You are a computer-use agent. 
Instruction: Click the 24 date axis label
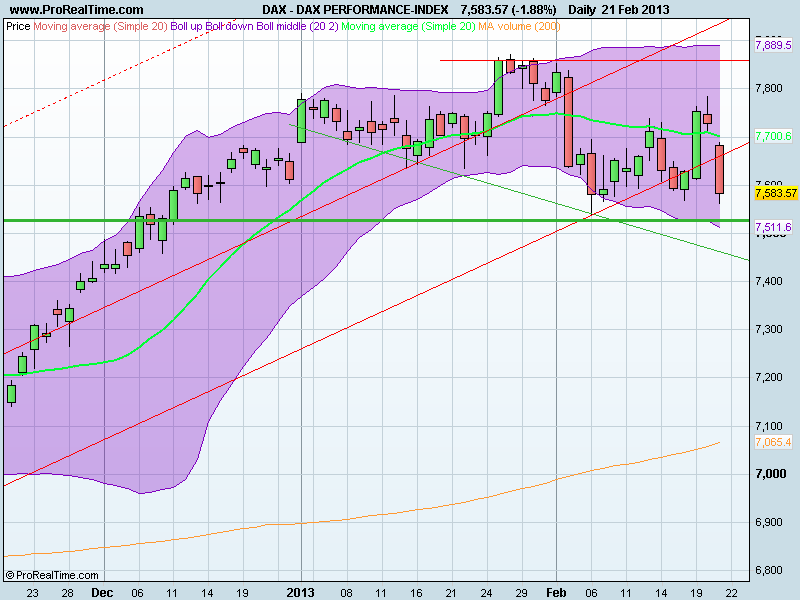pyautogui.click(x=486, y=593)
